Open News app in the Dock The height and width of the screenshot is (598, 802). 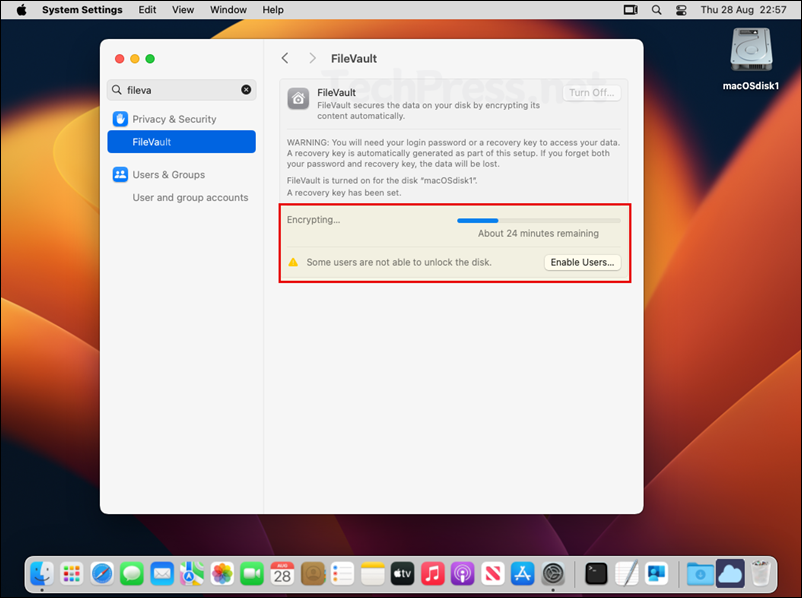[x=493, y=573]
